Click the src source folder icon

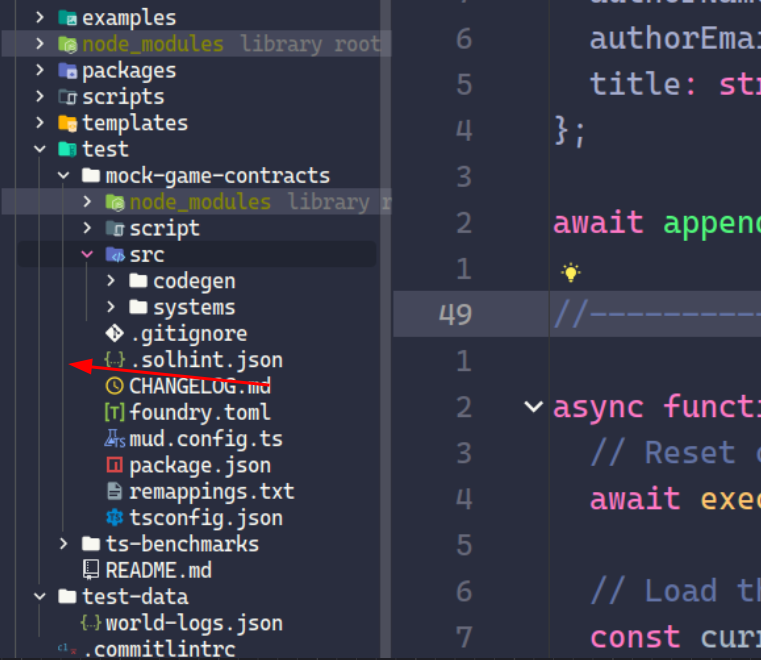point(115,254)
